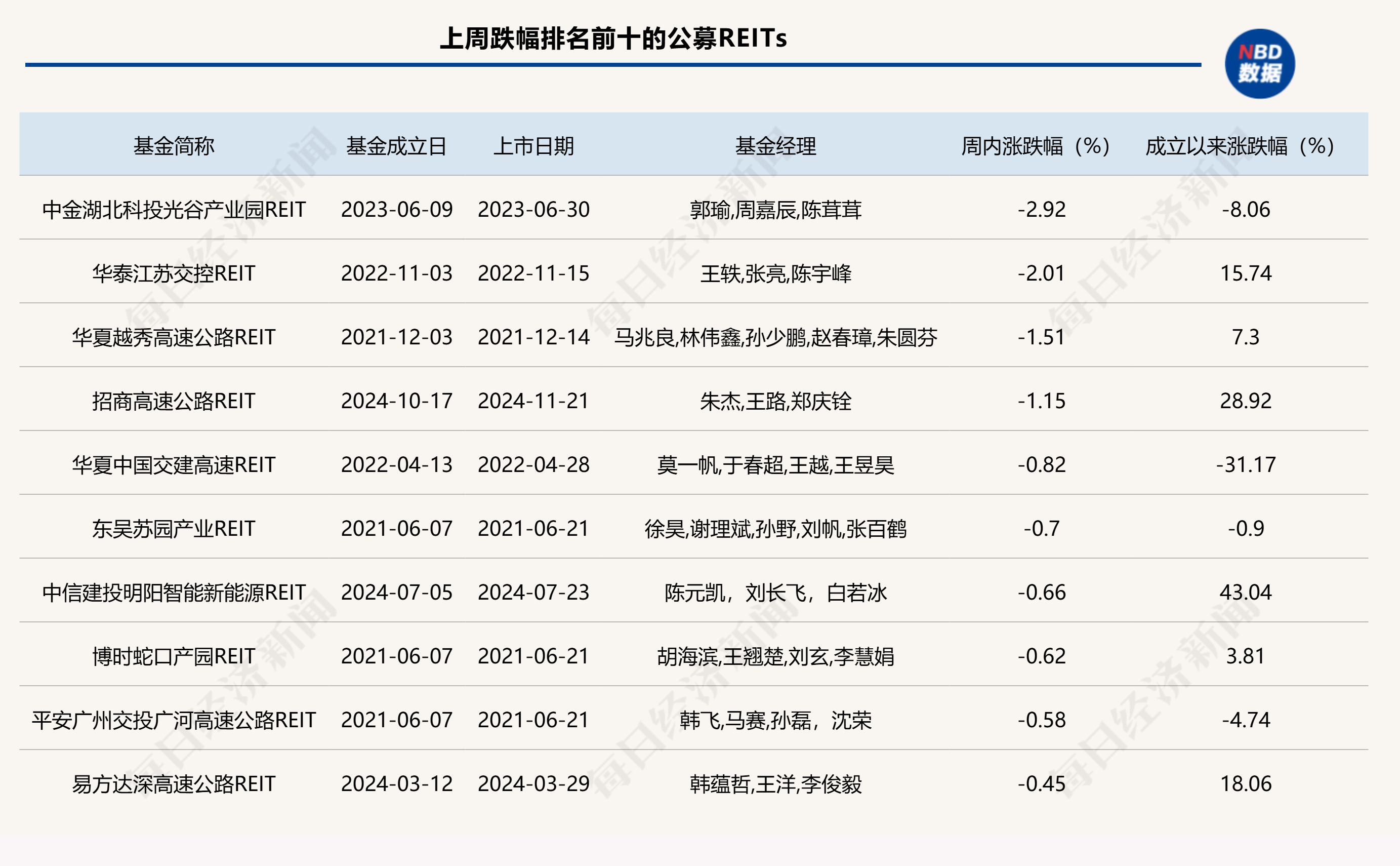Screen dimensions: 1400x866
Task: Click the weekly change value -0.45
Action: 1041,783
